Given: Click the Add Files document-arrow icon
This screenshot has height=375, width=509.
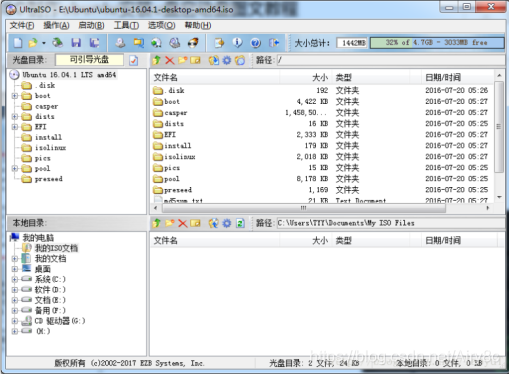Looking at the screenshot, I should pos(219,43).
